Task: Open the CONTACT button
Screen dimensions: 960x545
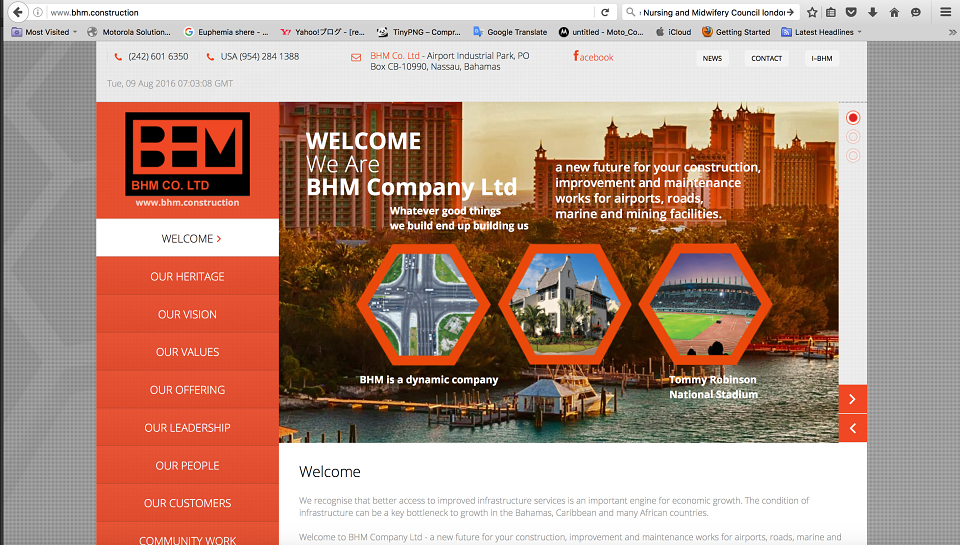Action: coord(767,58)
